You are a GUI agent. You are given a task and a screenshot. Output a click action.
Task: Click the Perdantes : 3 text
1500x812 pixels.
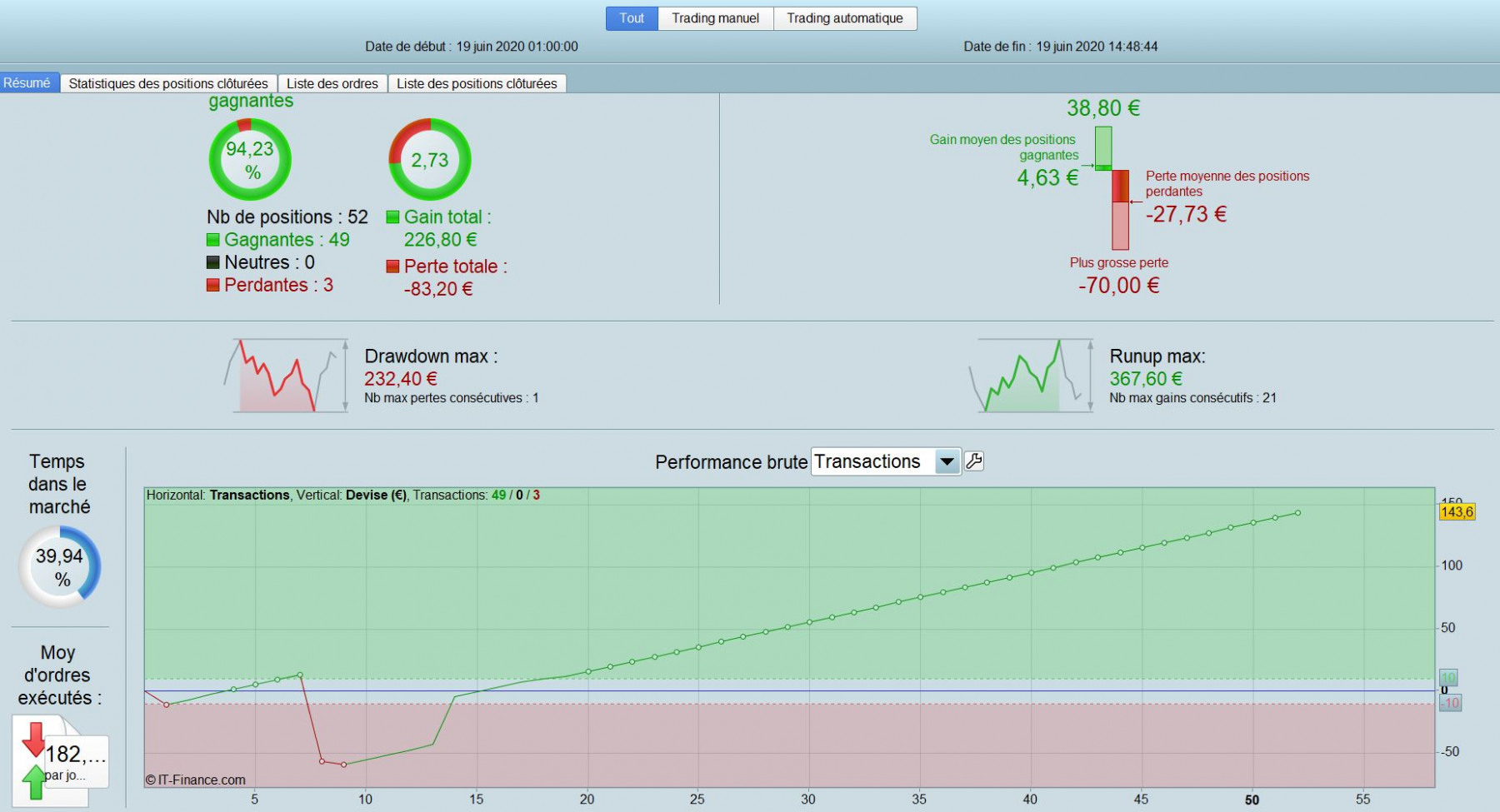(x=278, y=285)
